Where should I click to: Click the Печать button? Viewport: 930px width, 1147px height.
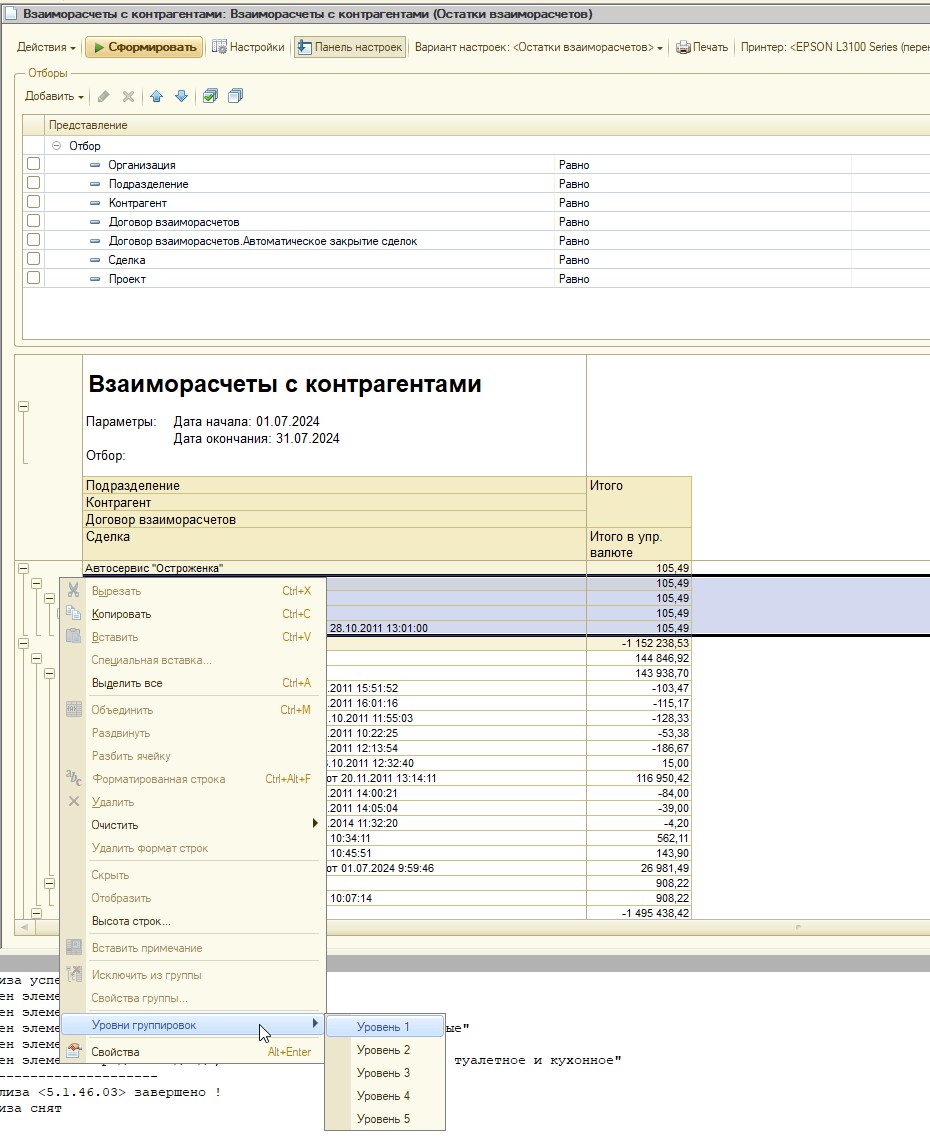702,48
